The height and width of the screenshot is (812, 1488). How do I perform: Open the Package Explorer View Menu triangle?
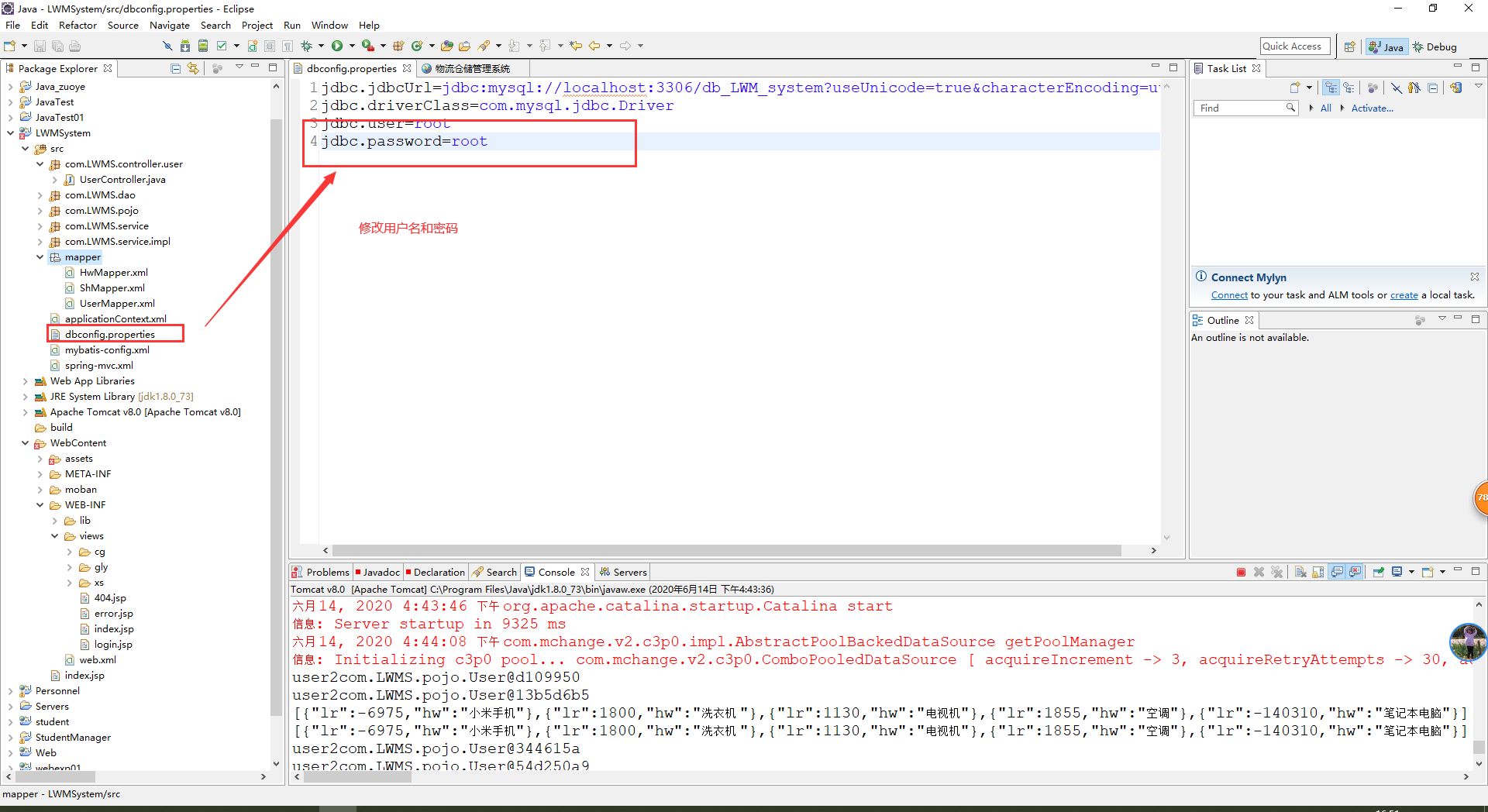tap(239, 67)
